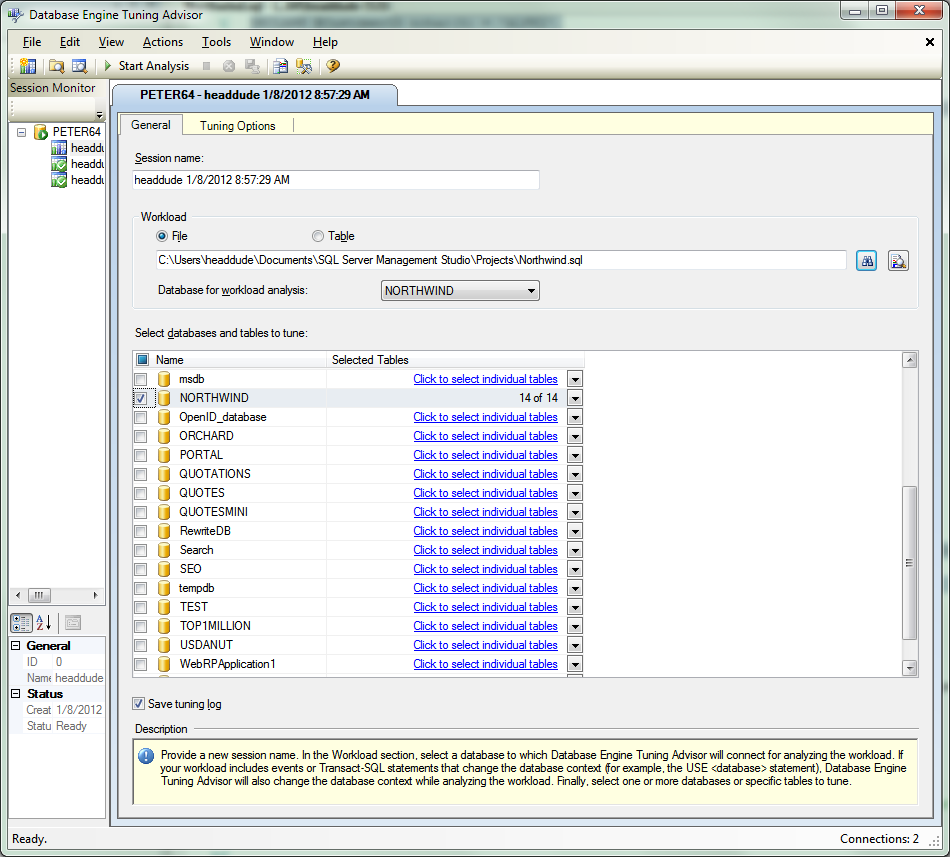This screenshot has height=857, width=950.
Task: Select the Table workload radio button
Action: point(317,236)
